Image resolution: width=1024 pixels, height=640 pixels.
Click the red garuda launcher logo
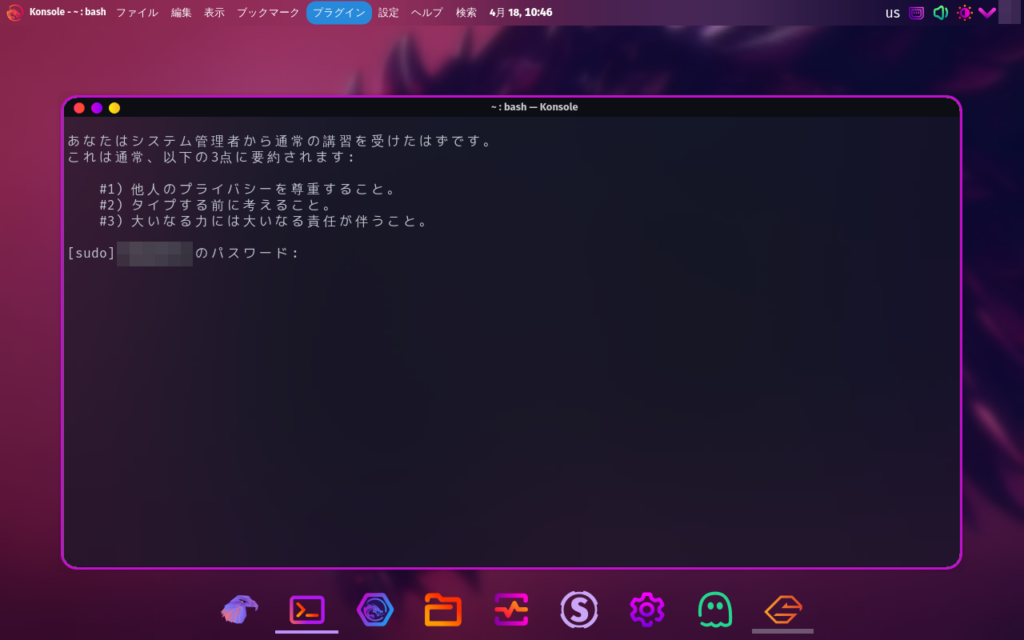(15, 13)
